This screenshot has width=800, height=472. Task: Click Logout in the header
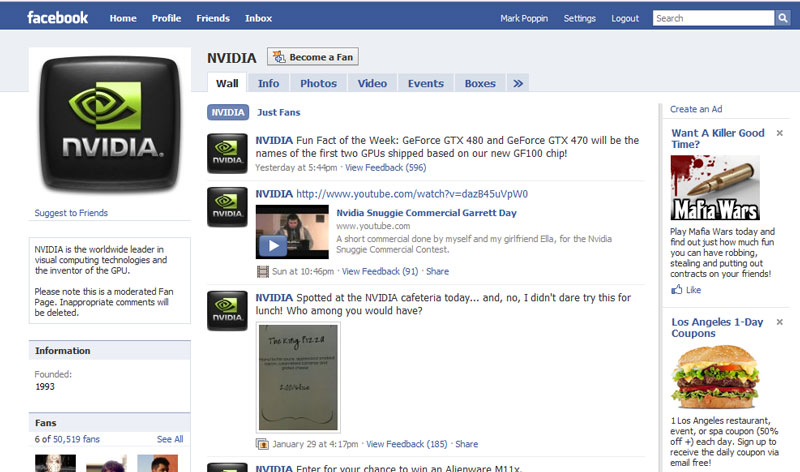pos(625,18)
